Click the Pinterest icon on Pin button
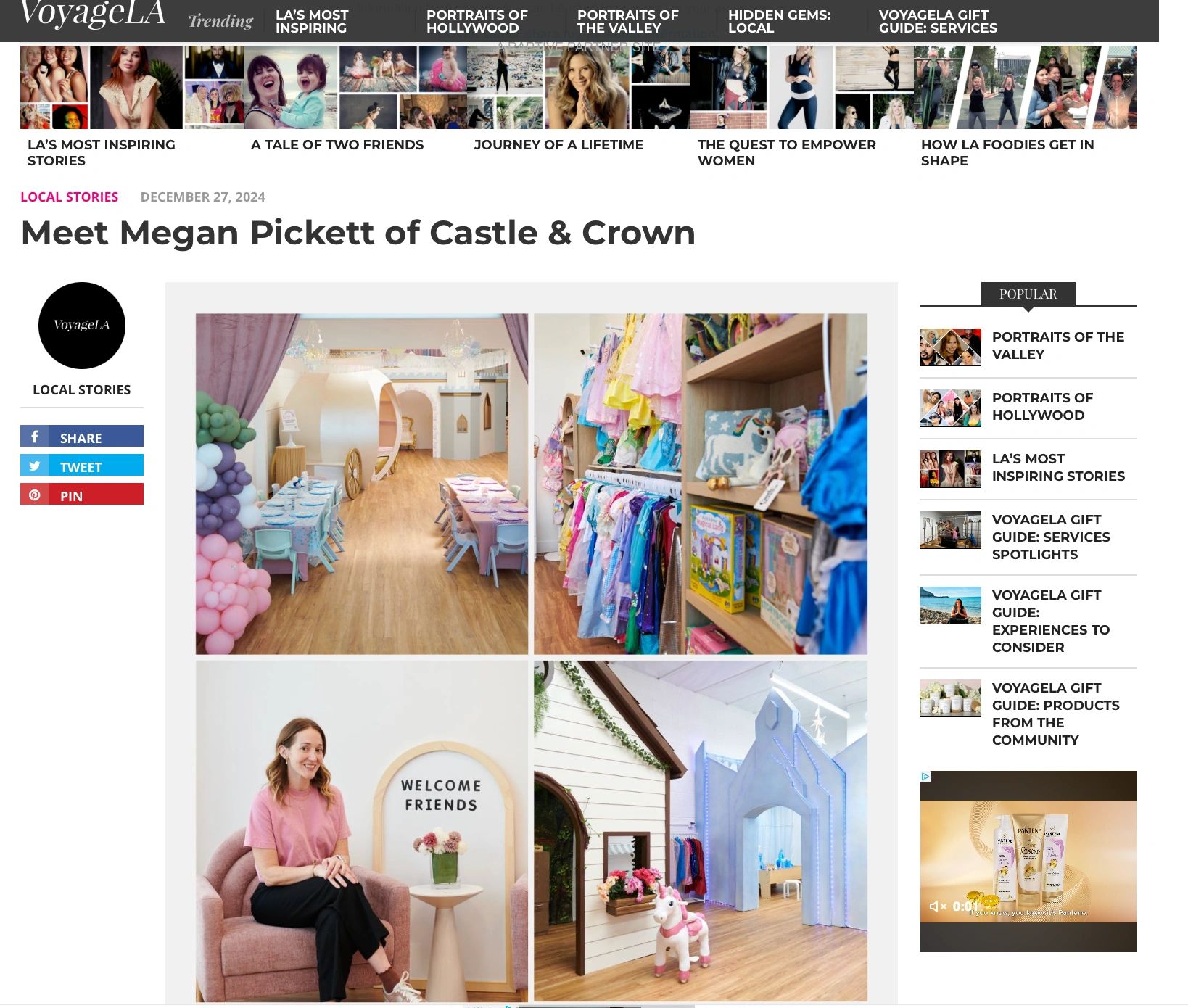This screenshot has width=1188, height=1008. [x=34, y=495]
